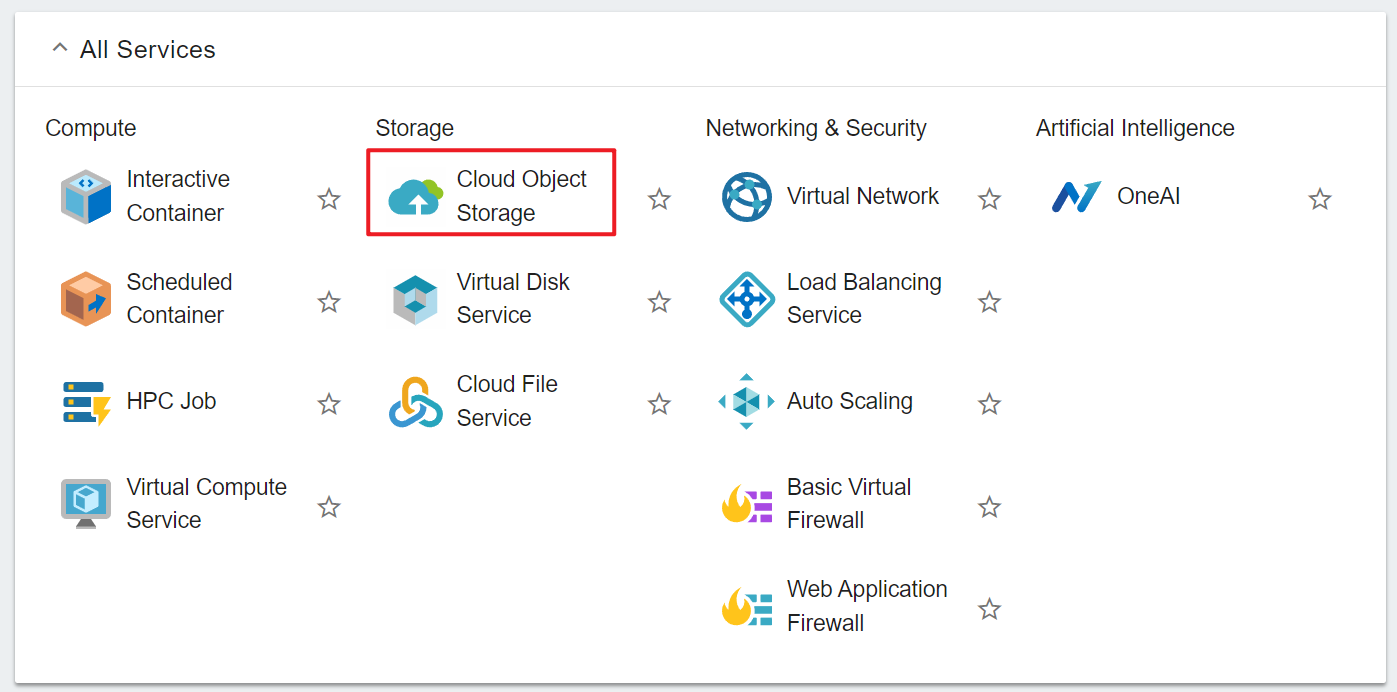Launch OneAI from its text label
The width and height of the screenshot is (1397, 692).
click(x=1149, y=196)
